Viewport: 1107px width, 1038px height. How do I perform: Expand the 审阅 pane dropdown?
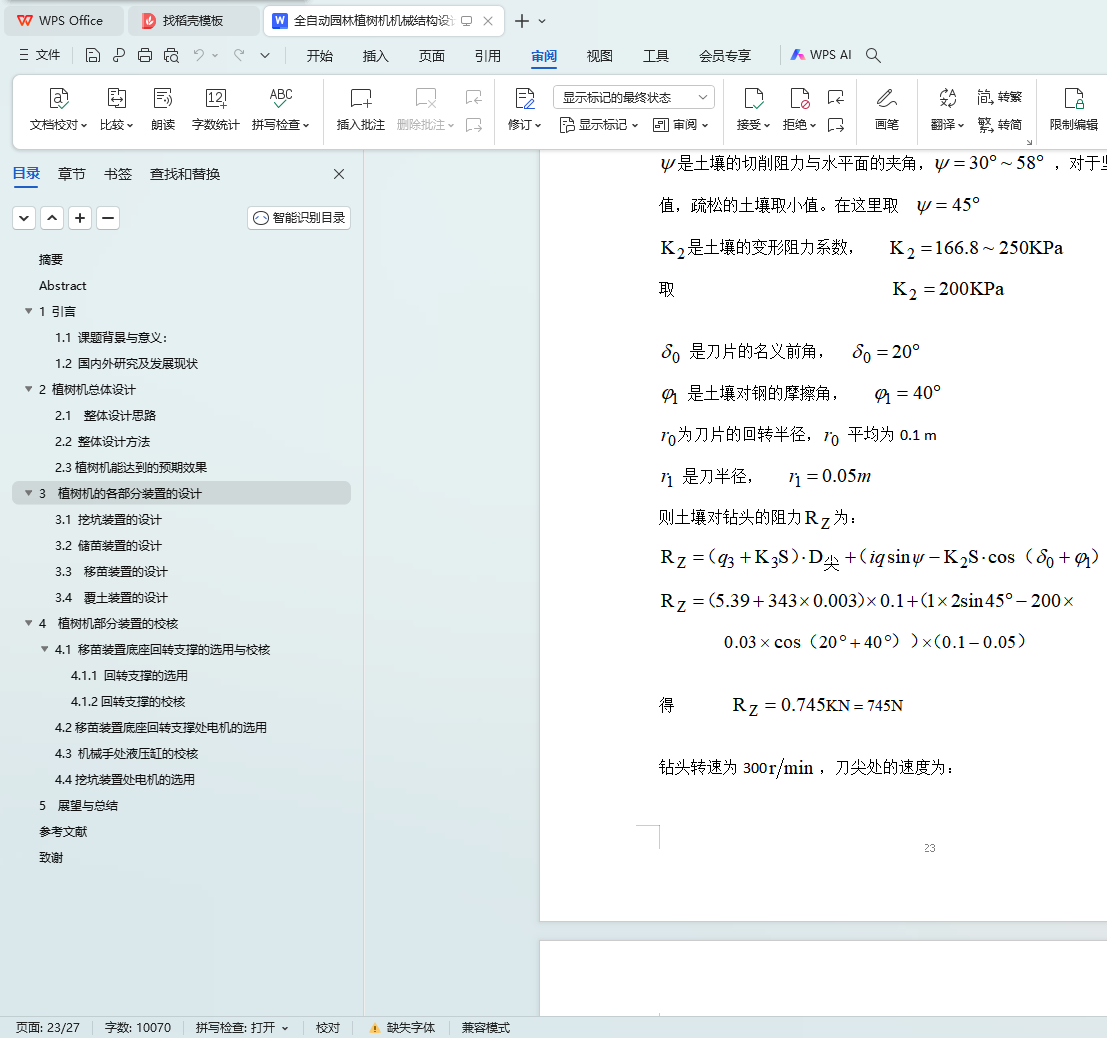681,125
